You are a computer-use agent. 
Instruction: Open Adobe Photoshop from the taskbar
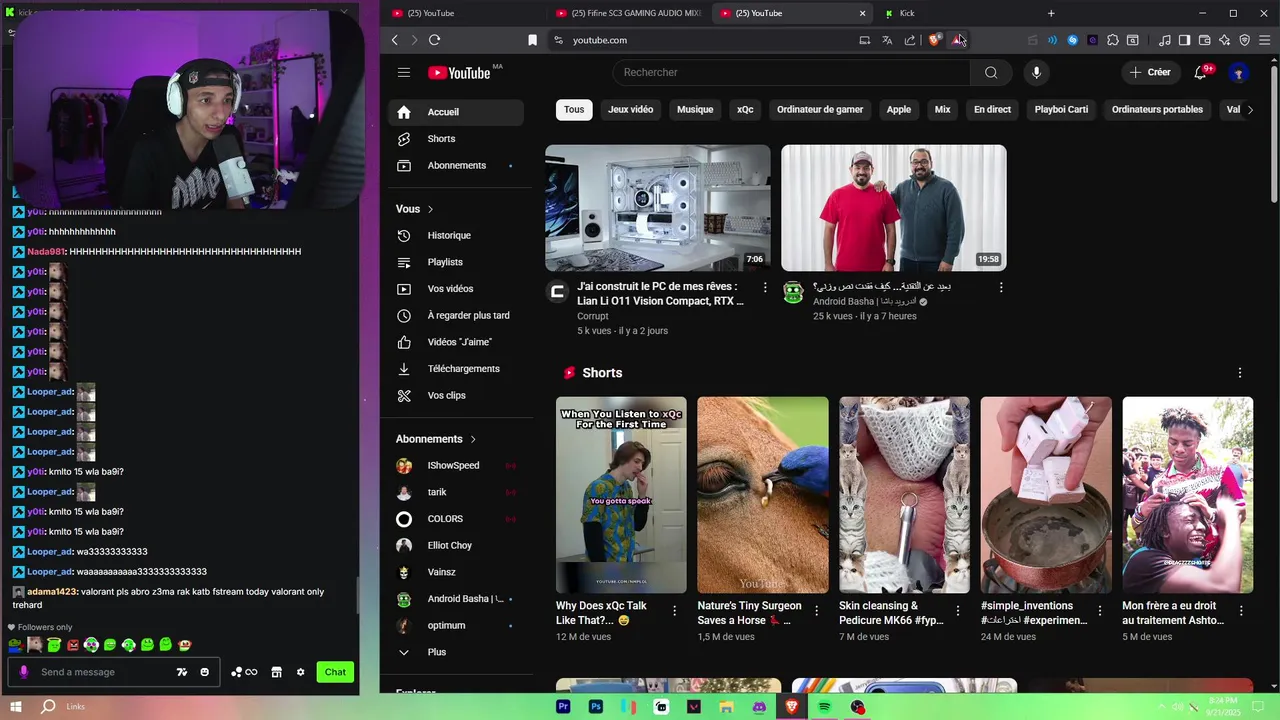[596, 707]
